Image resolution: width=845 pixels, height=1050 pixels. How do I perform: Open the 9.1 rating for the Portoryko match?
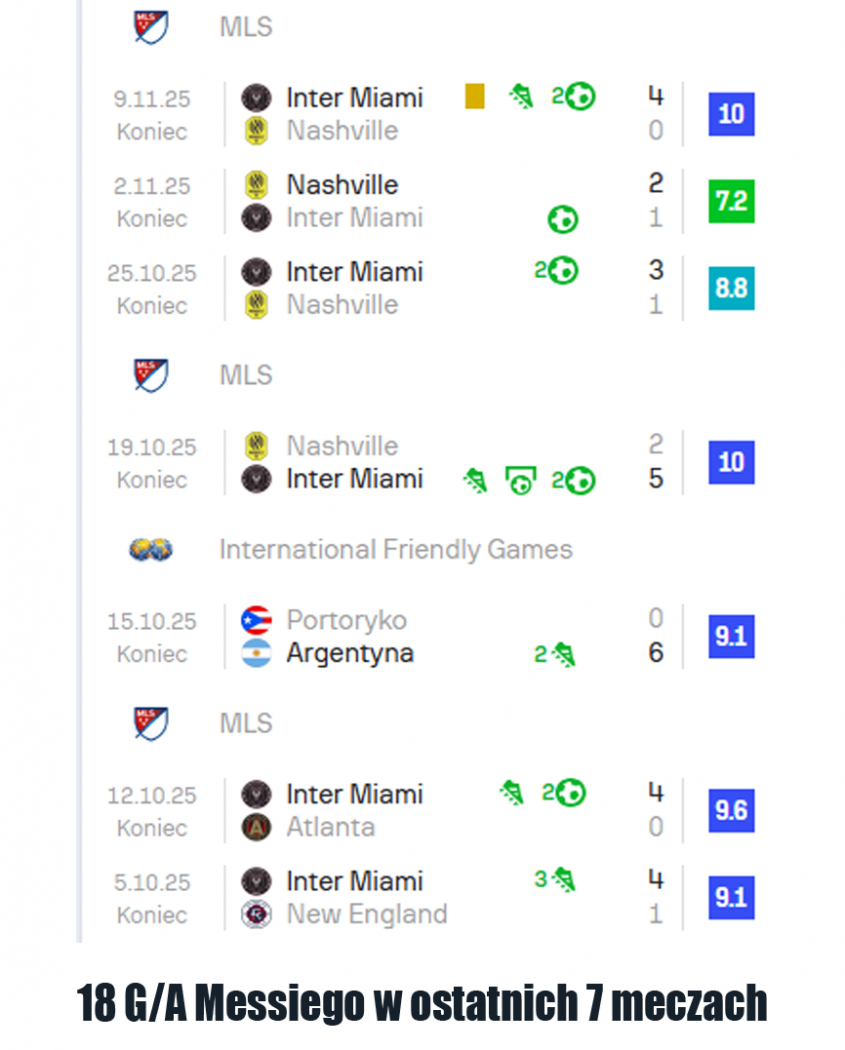tap(731, 637)
